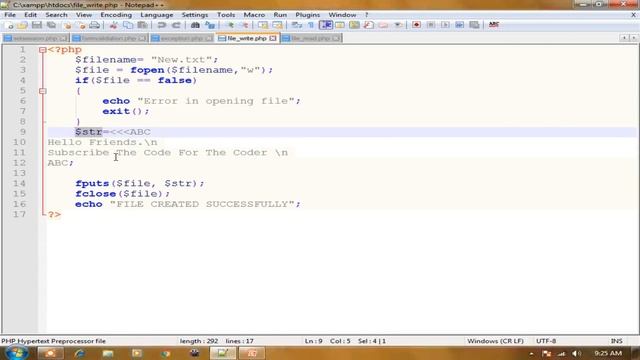The width and height of the screenshot is (640, 360).
Task: Click the fopen function call on line 3
Action: click(147, 70)
